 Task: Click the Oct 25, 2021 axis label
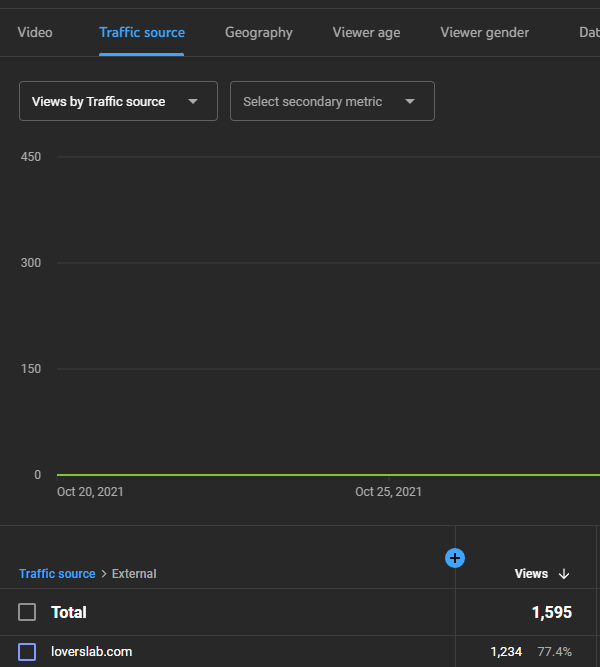coord(389,492)
